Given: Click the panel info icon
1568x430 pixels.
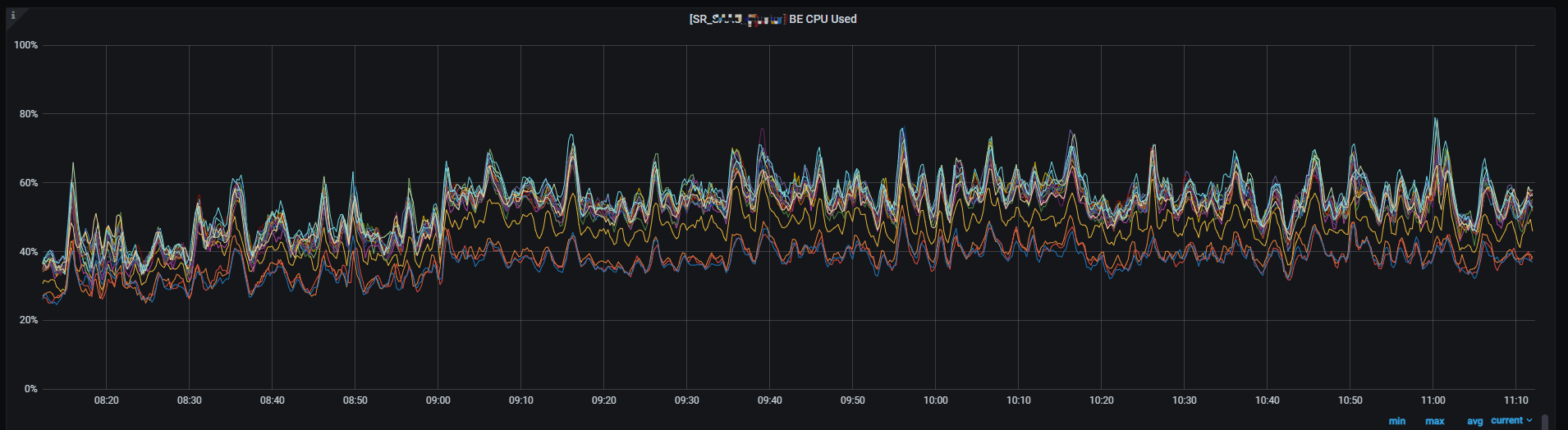Looking at the screenshot, I should pyautogui.click(x=13, y=15).
